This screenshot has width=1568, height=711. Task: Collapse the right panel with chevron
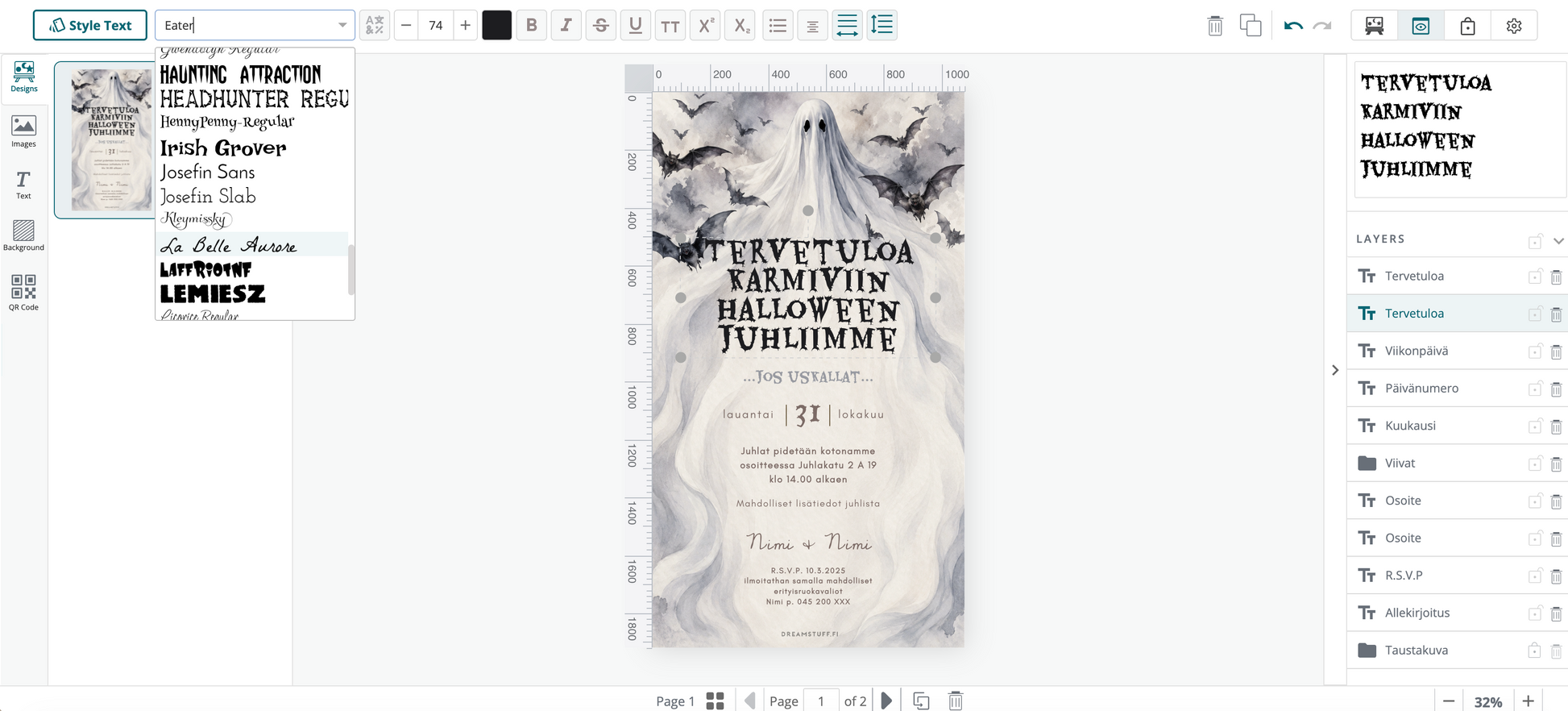tap(1335, 370)
